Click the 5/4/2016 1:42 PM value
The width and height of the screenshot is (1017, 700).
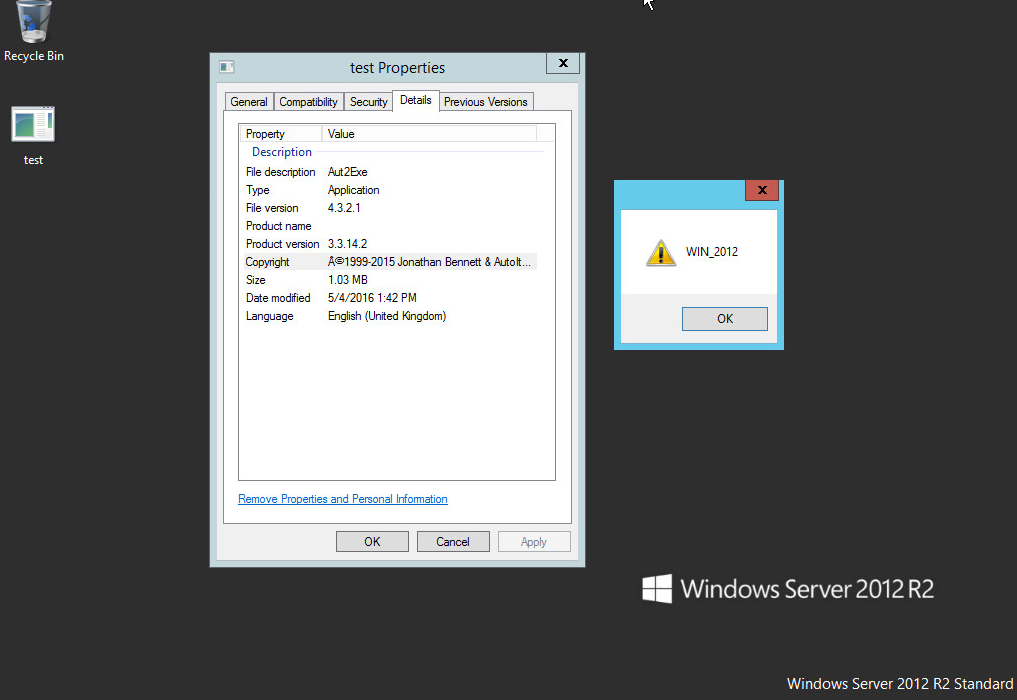pyautogui.click(x=372, y=298)
